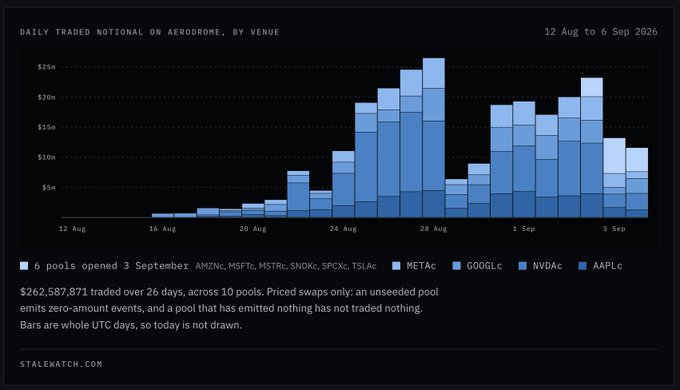Screen dimensions: 680x390
Task: Click the AAPLc legend color swatch
Action: (583, 266)
